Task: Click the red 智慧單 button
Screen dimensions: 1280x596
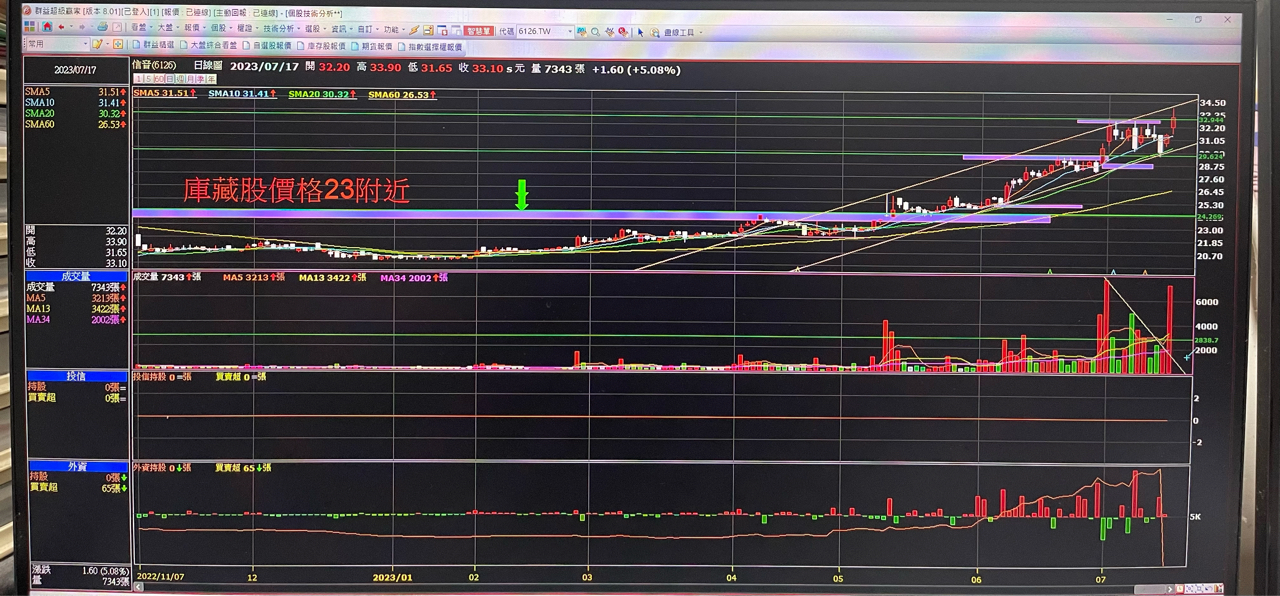Action: point(480,31)
